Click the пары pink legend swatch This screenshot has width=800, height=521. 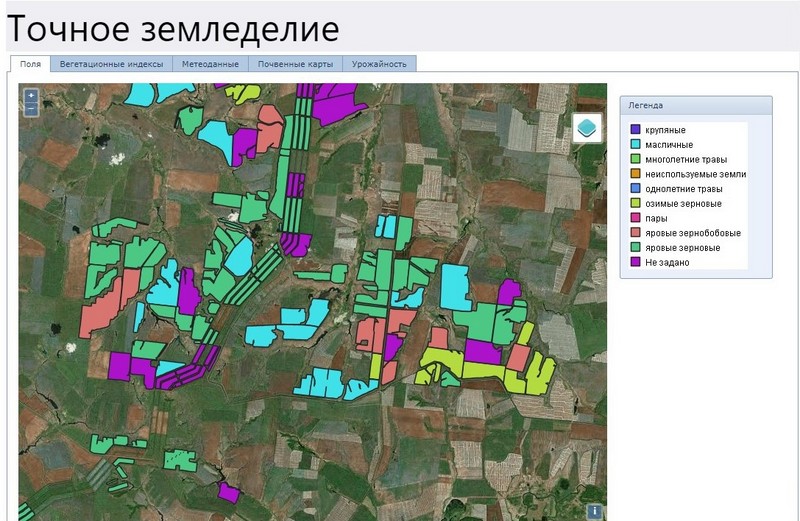(x=635, y=218)
